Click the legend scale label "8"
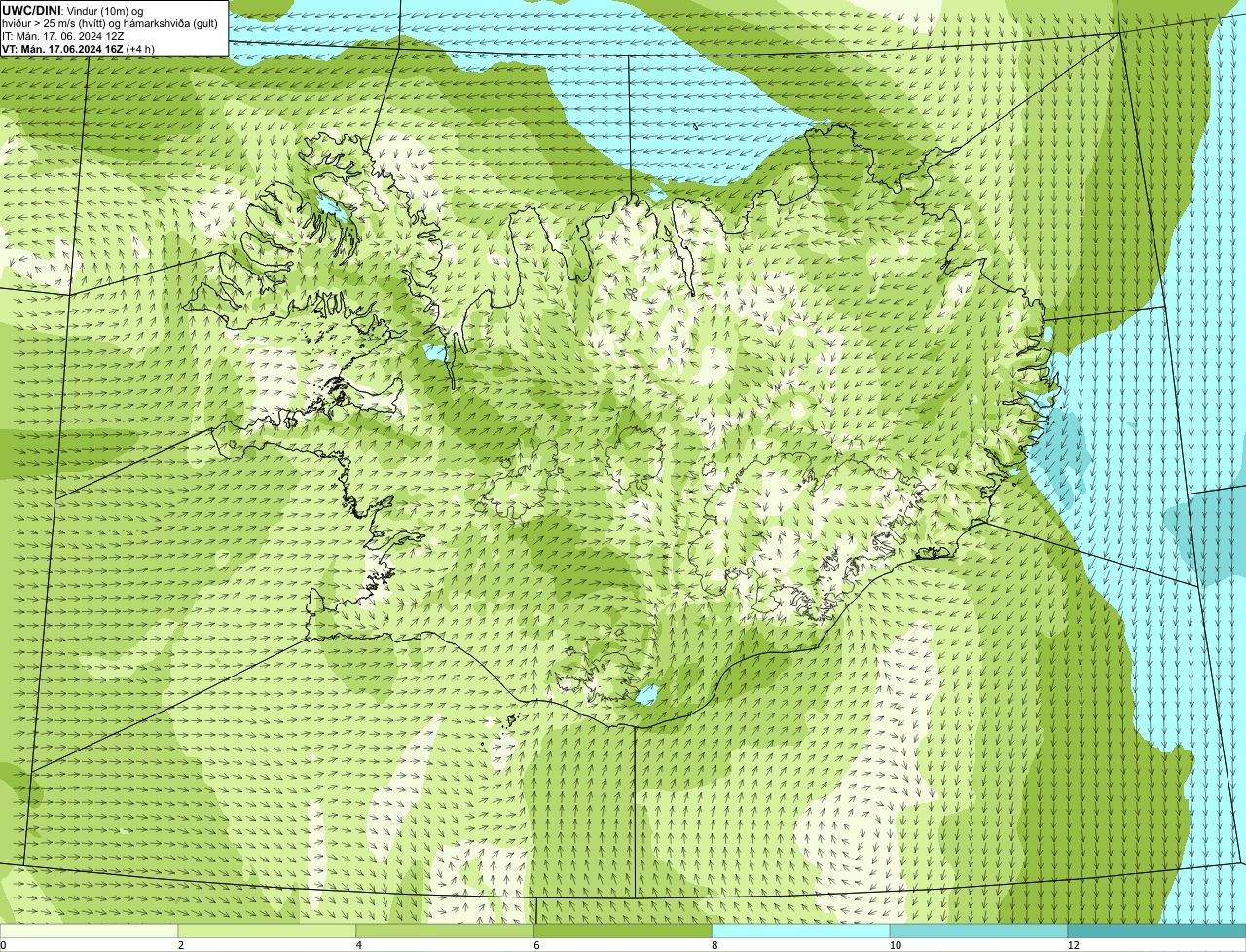 click(715, 945)
